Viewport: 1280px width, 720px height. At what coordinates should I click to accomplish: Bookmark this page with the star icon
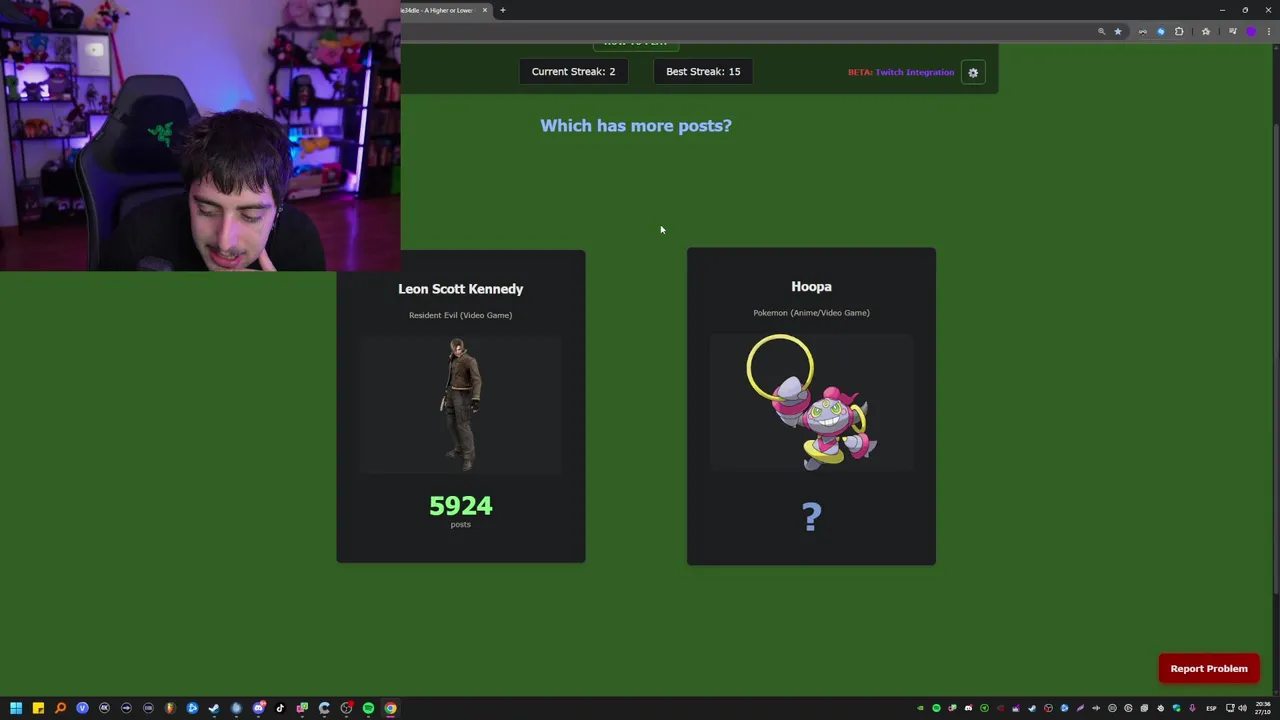[1118, 31]
